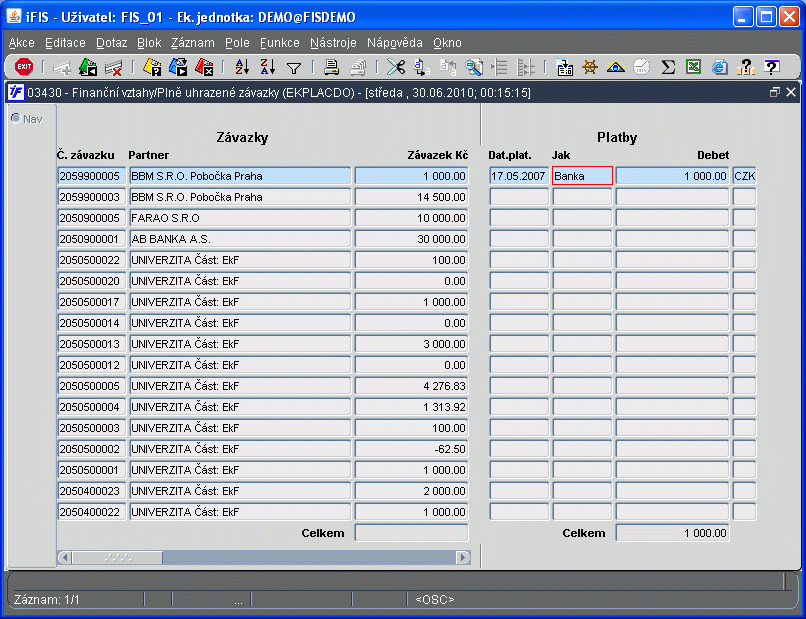Click závazek number 2050900001 field
Screen dimensions: 806x619
click(x=91, y=239)
